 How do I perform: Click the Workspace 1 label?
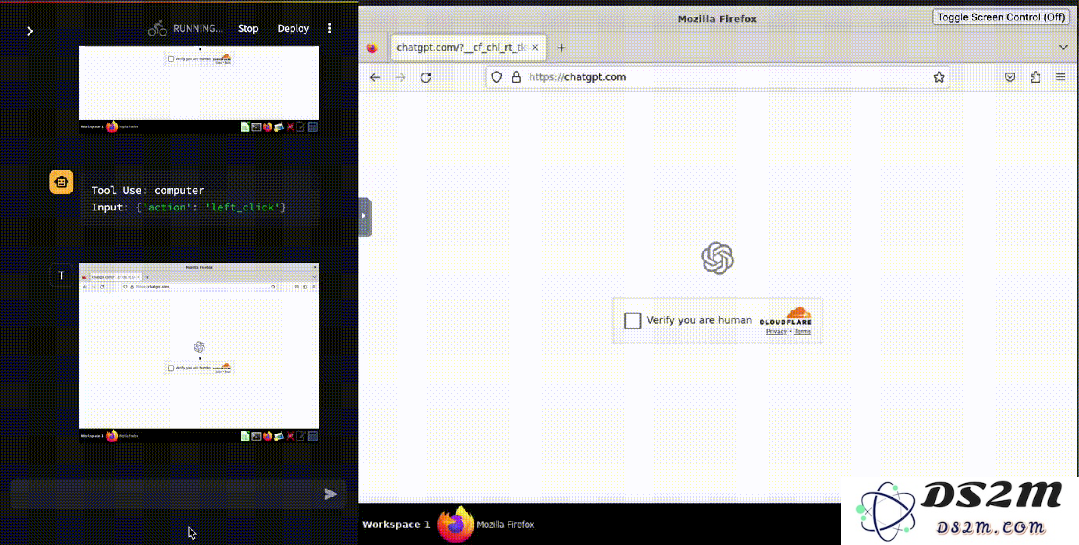coord(396,524)
